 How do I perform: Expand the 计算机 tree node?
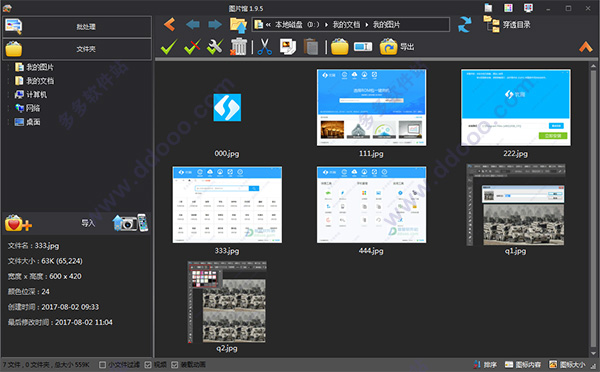pyautogui.click(x=9, y=95)
